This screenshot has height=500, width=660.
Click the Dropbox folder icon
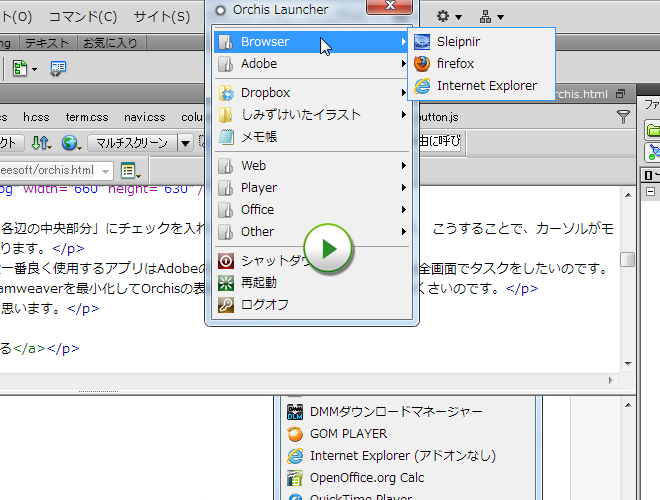pyautogui.click(x=226, y=93)
